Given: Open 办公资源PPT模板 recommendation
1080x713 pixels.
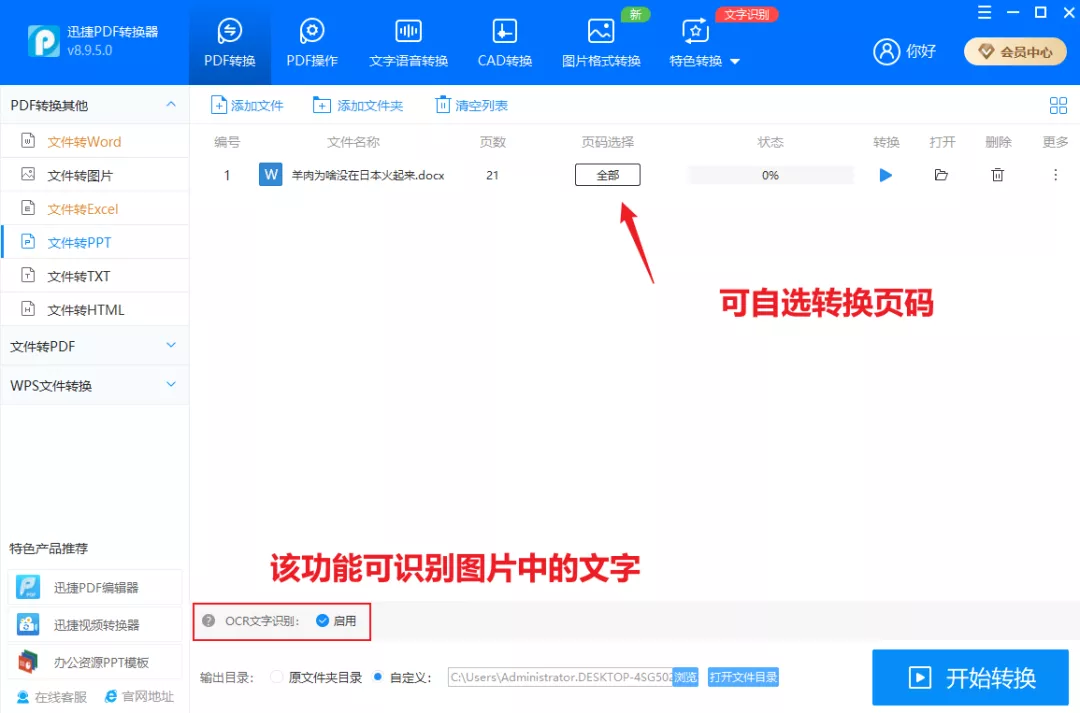Looking at the screenshot, I should [x=95, y=662].
